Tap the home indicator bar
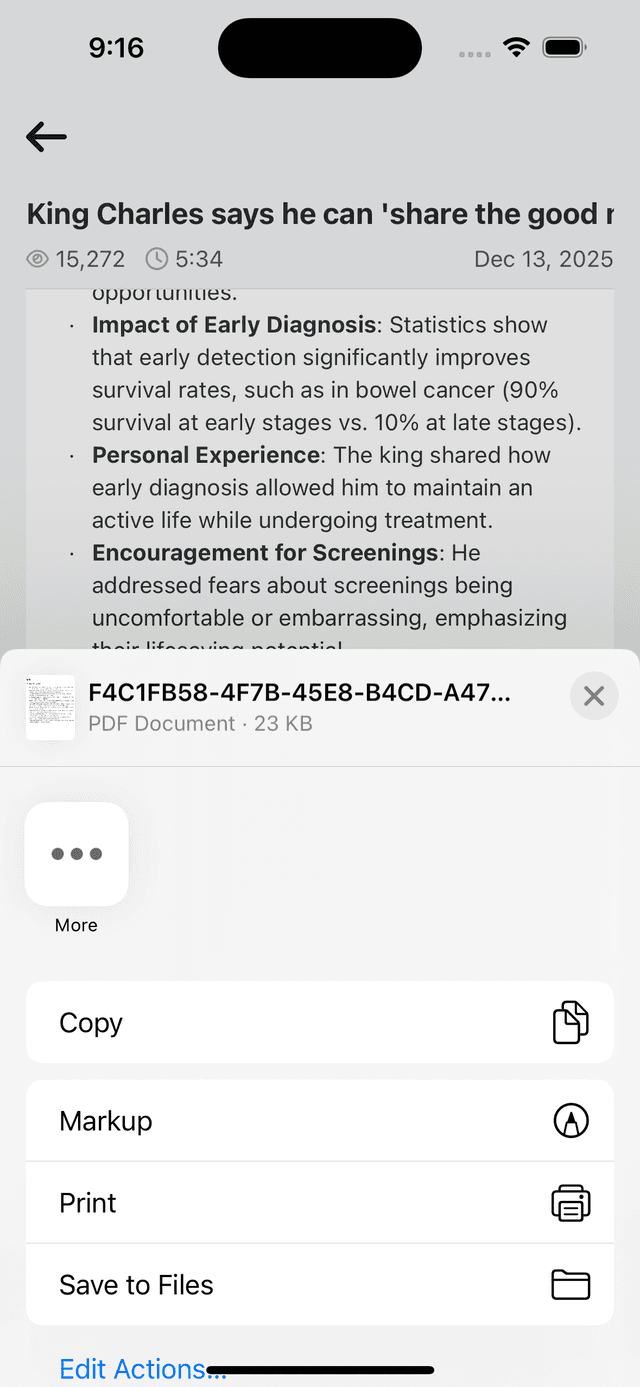Image resolution: width=640 pixels, height=1387 pixels. click(320, 1369)
